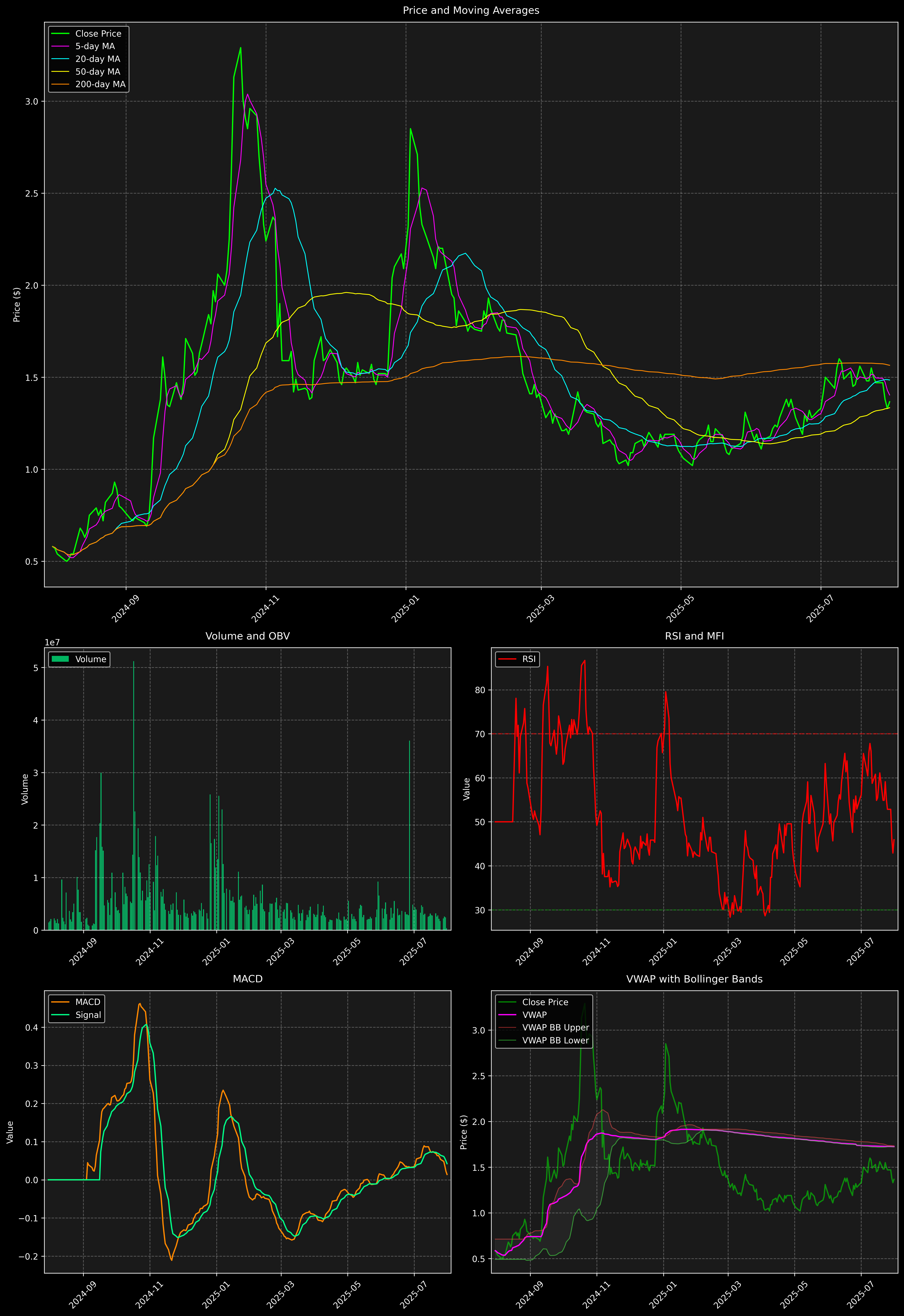This screenshot has width=904, height=1316.
Task: Click the "2.5" y-tick on the top price chart
Action: [x=32, y=194]
